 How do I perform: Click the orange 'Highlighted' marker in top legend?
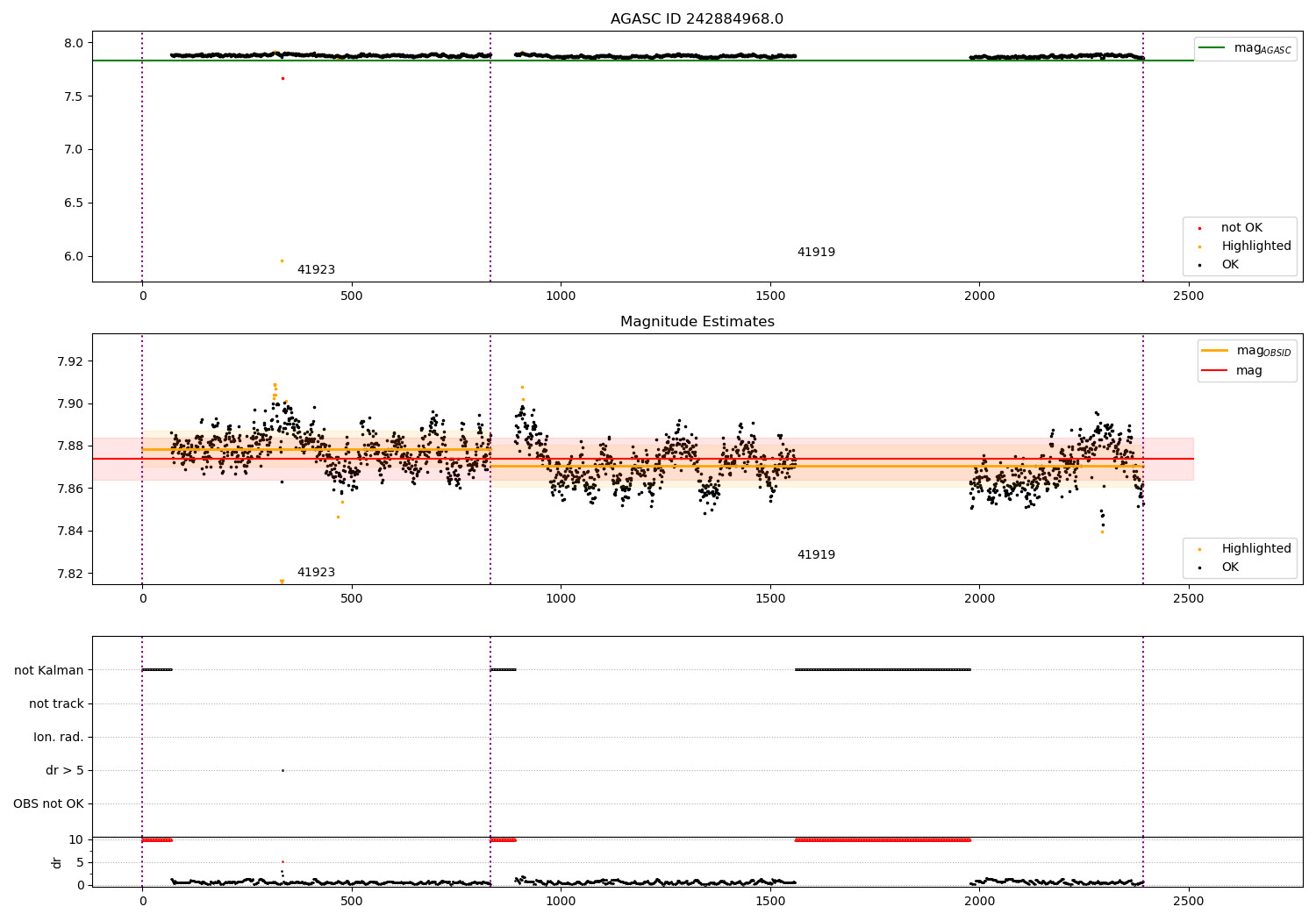click(1199, 246)
